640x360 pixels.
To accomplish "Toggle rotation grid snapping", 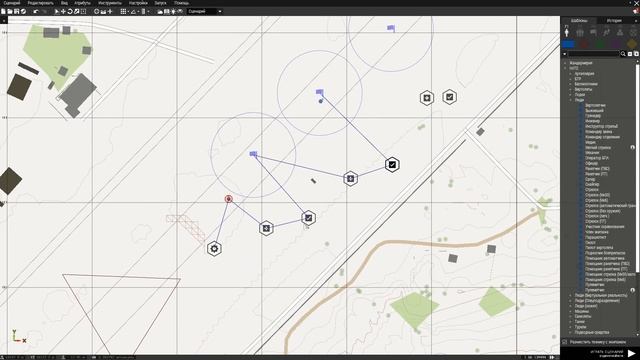I will point(133,11).
